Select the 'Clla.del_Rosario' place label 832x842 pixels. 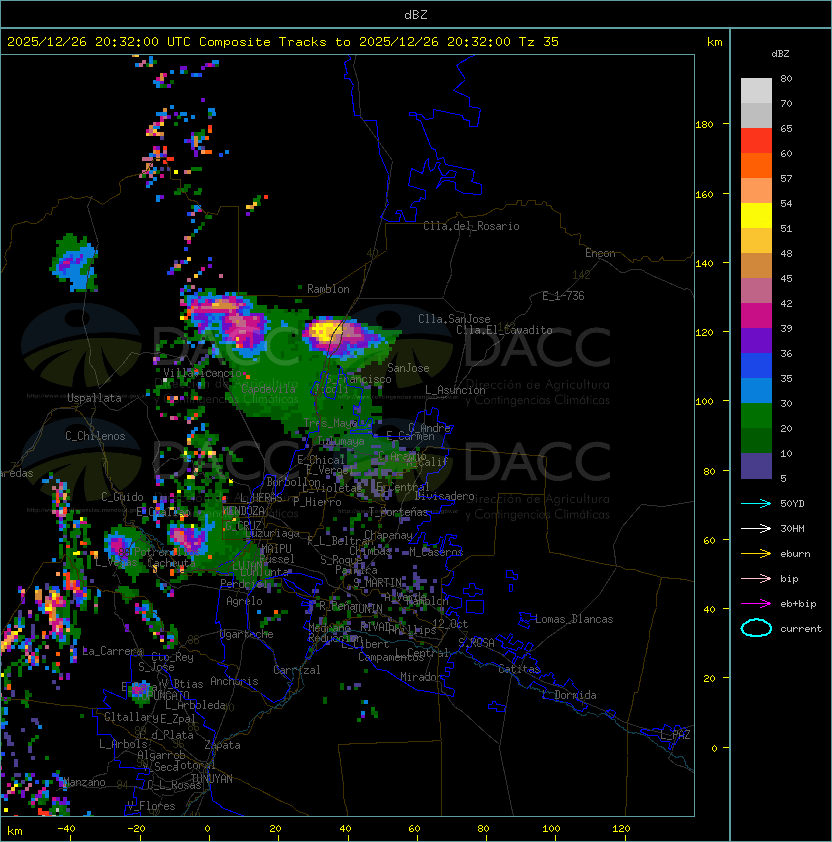[471, 226]
